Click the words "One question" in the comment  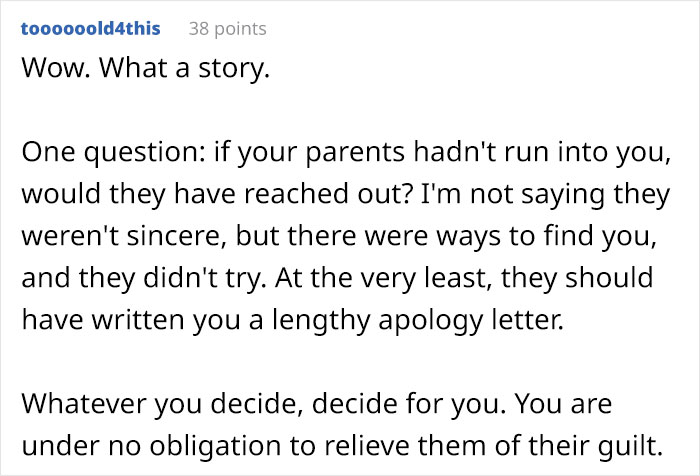click(88, 152)
